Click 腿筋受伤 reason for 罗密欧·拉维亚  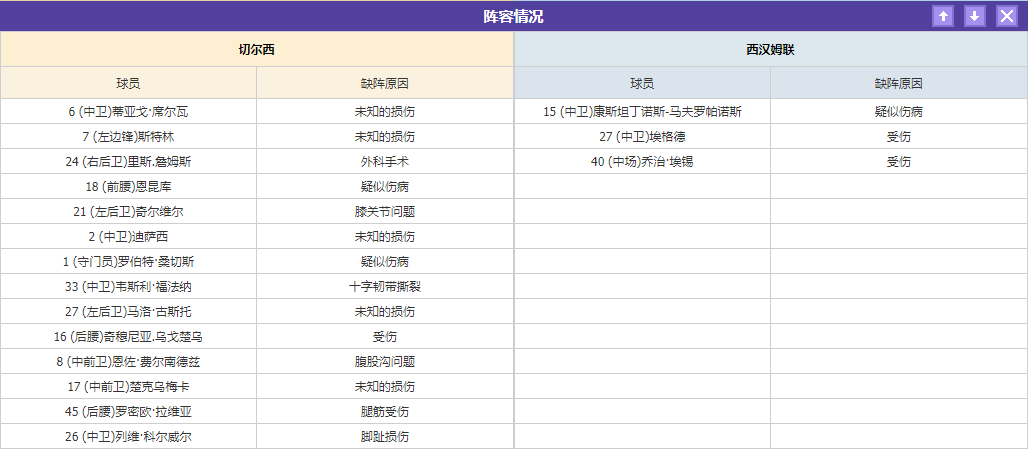(x=385, y=412)
